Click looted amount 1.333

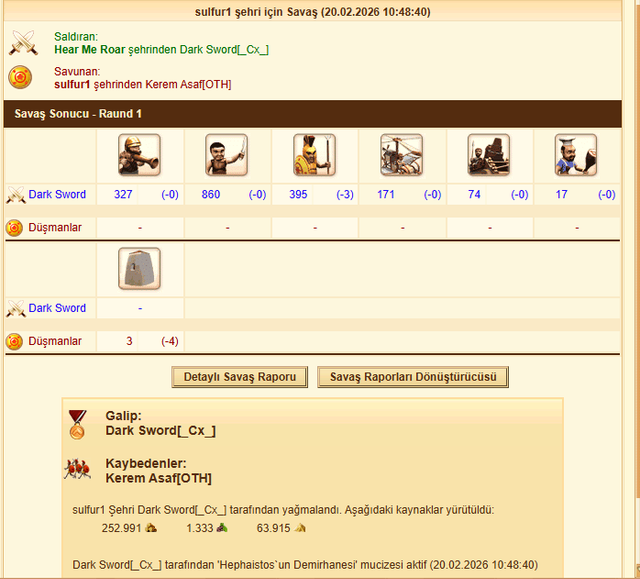200,528
